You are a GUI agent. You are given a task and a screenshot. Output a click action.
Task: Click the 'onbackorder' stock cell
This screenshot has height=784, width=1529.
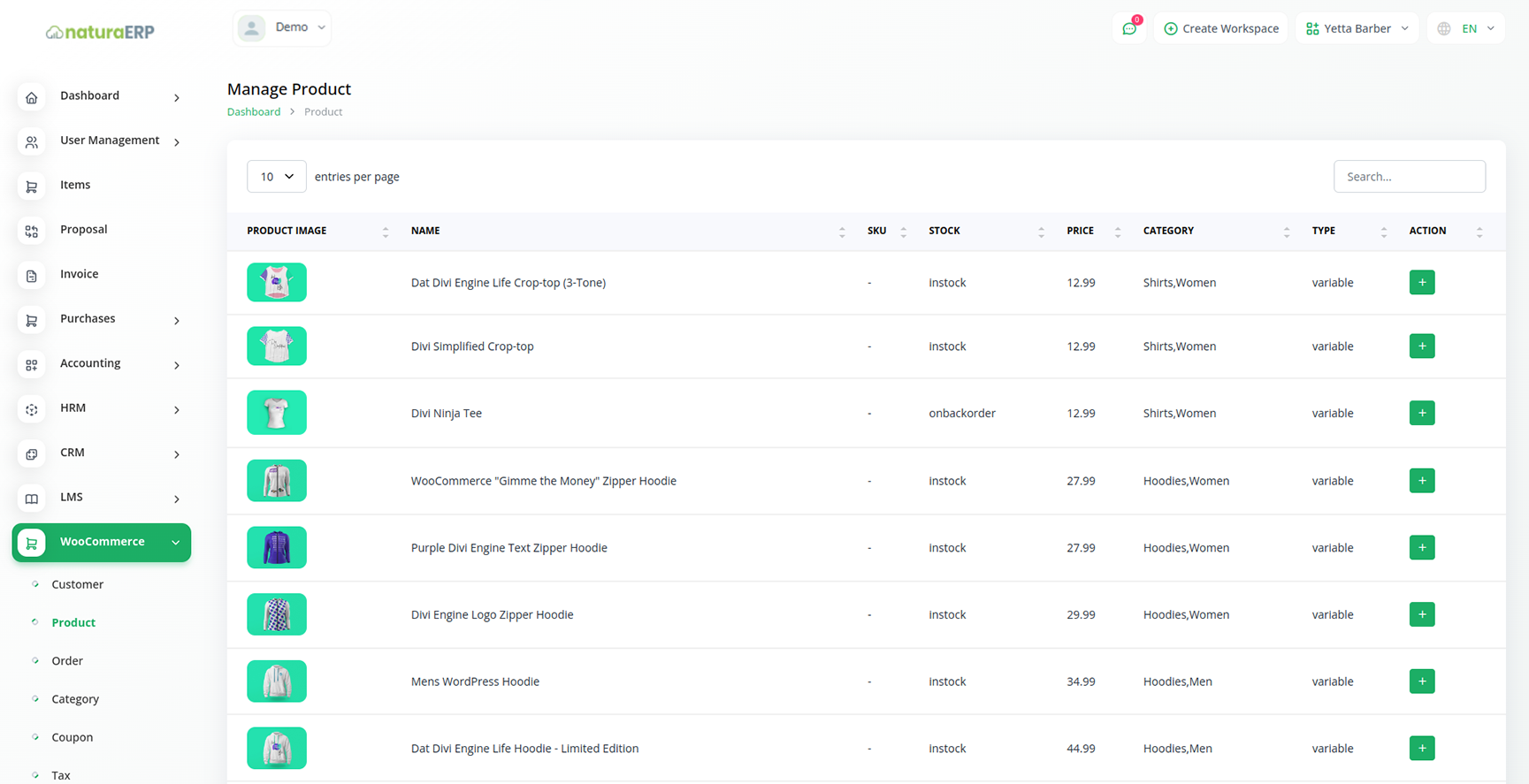point(962,413)
